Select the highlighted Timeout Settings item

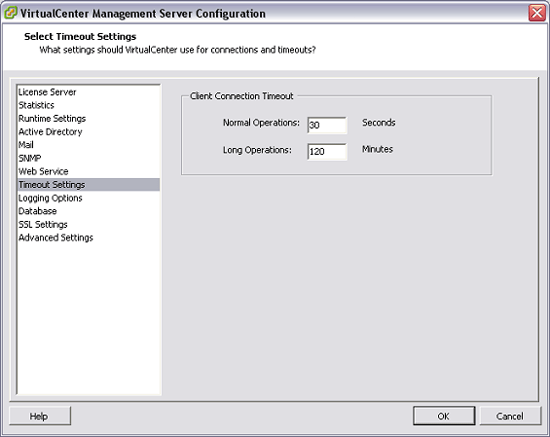pos(88,184)
